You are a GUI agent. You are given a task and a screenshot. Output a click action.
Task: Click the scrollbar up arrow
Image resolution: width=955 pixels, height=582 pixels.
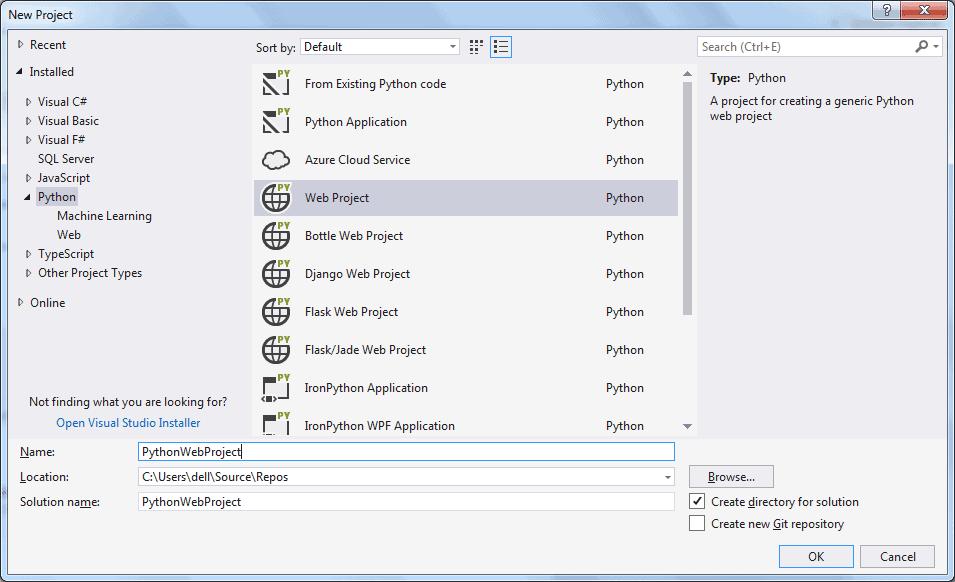coord(688,74)
